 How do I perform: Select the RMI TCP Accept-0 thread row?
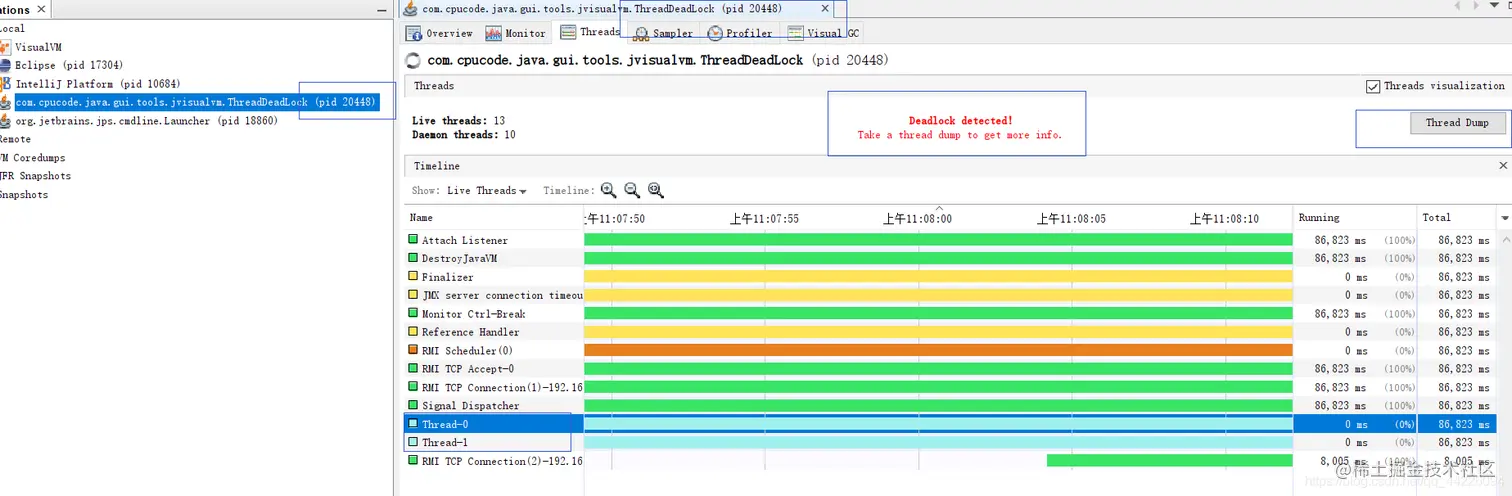tap(950, 369)
